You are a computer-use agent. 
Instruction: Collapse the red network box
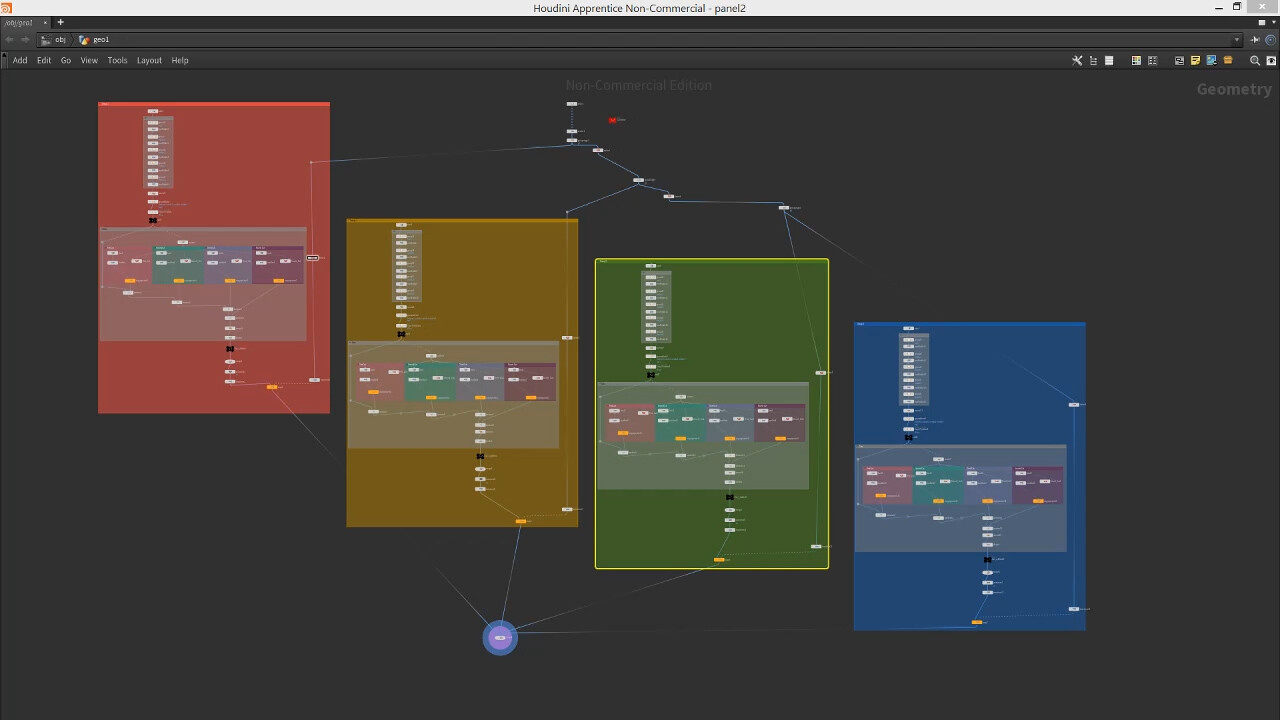click(x=102, y=105)
